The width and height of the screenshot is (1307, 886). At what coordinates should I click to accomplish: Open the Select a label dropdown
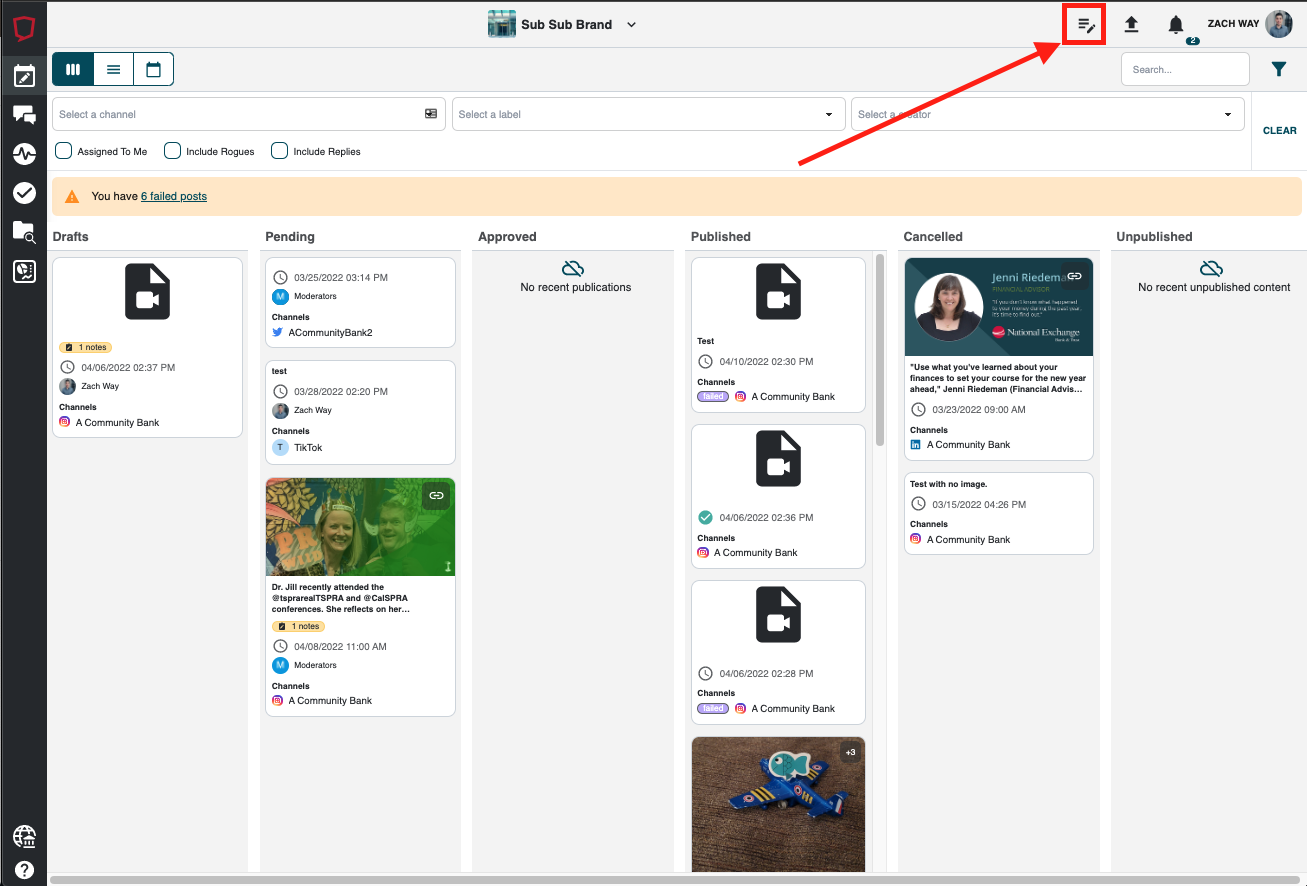point(646,114)
